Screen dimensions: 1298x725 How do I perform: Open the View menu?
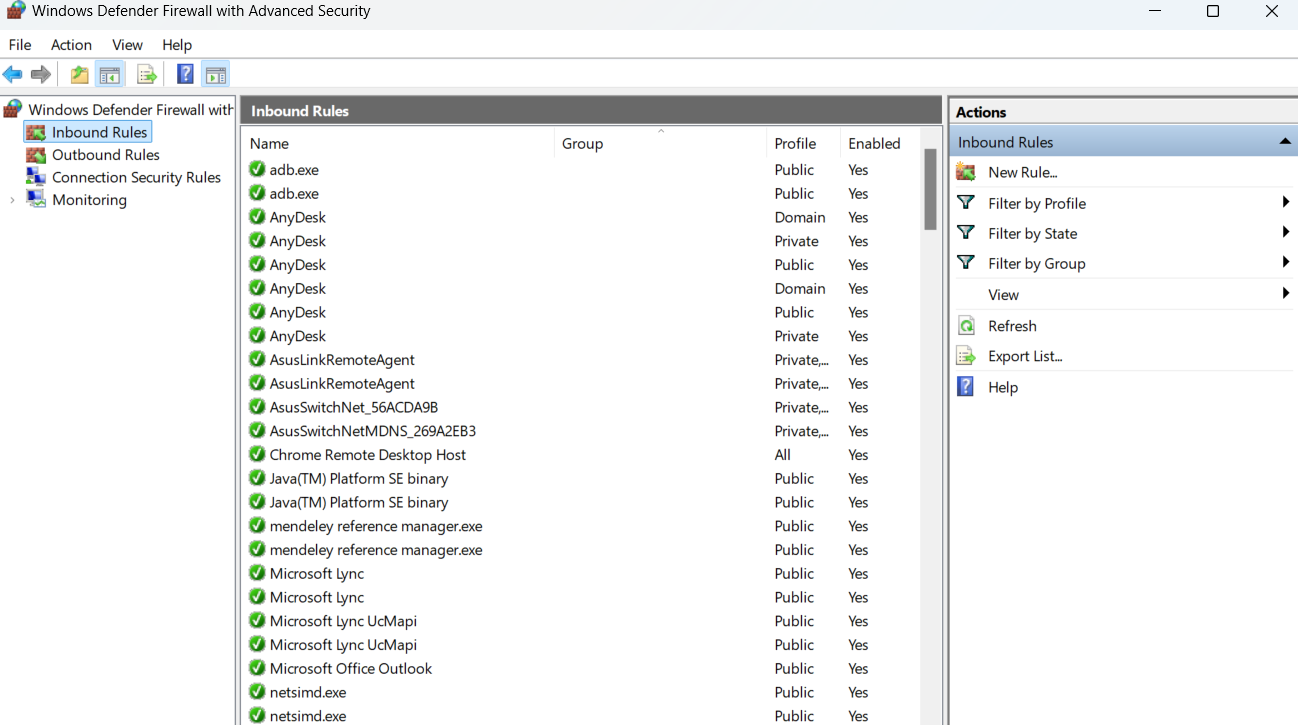[x=126, y=44]
